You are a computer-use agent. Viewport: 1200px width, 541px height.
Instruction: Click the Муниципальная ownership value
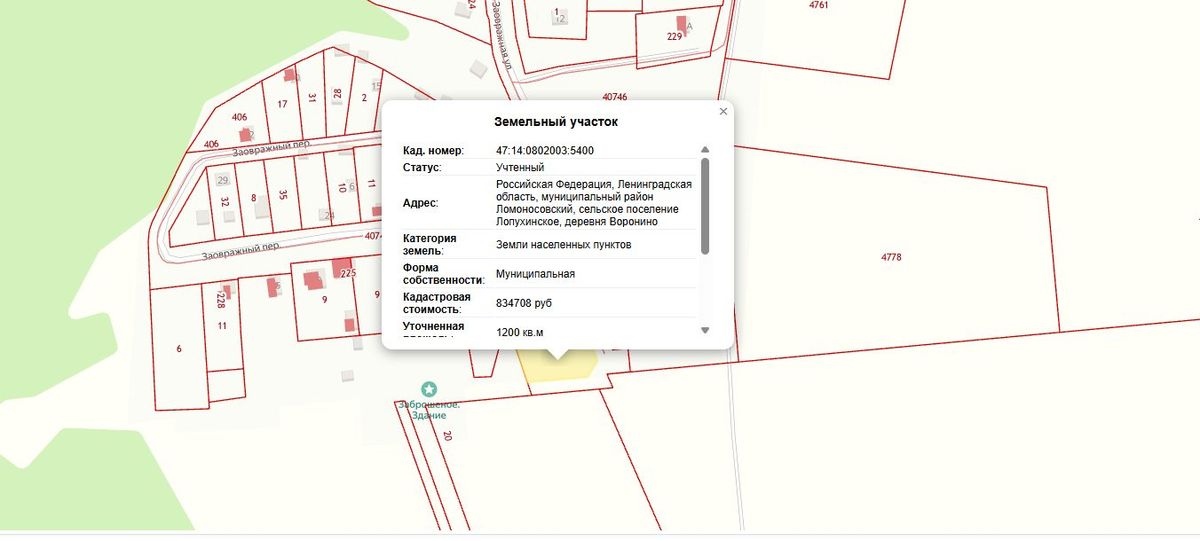pos(535,273)
